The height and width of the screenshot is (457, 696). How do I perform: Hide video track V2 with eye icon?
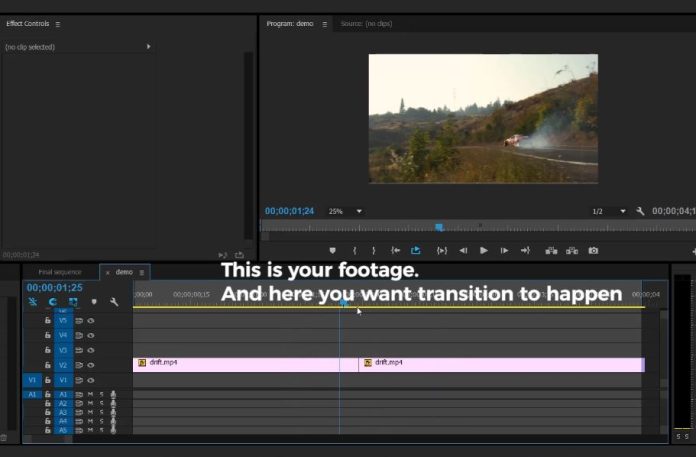click(91, 365)
